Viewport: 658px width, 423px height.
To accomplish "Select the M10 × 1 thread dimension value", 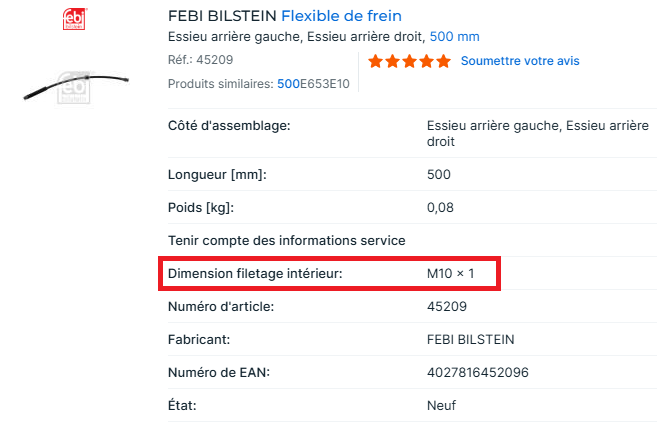I will (x=450, y=273).
